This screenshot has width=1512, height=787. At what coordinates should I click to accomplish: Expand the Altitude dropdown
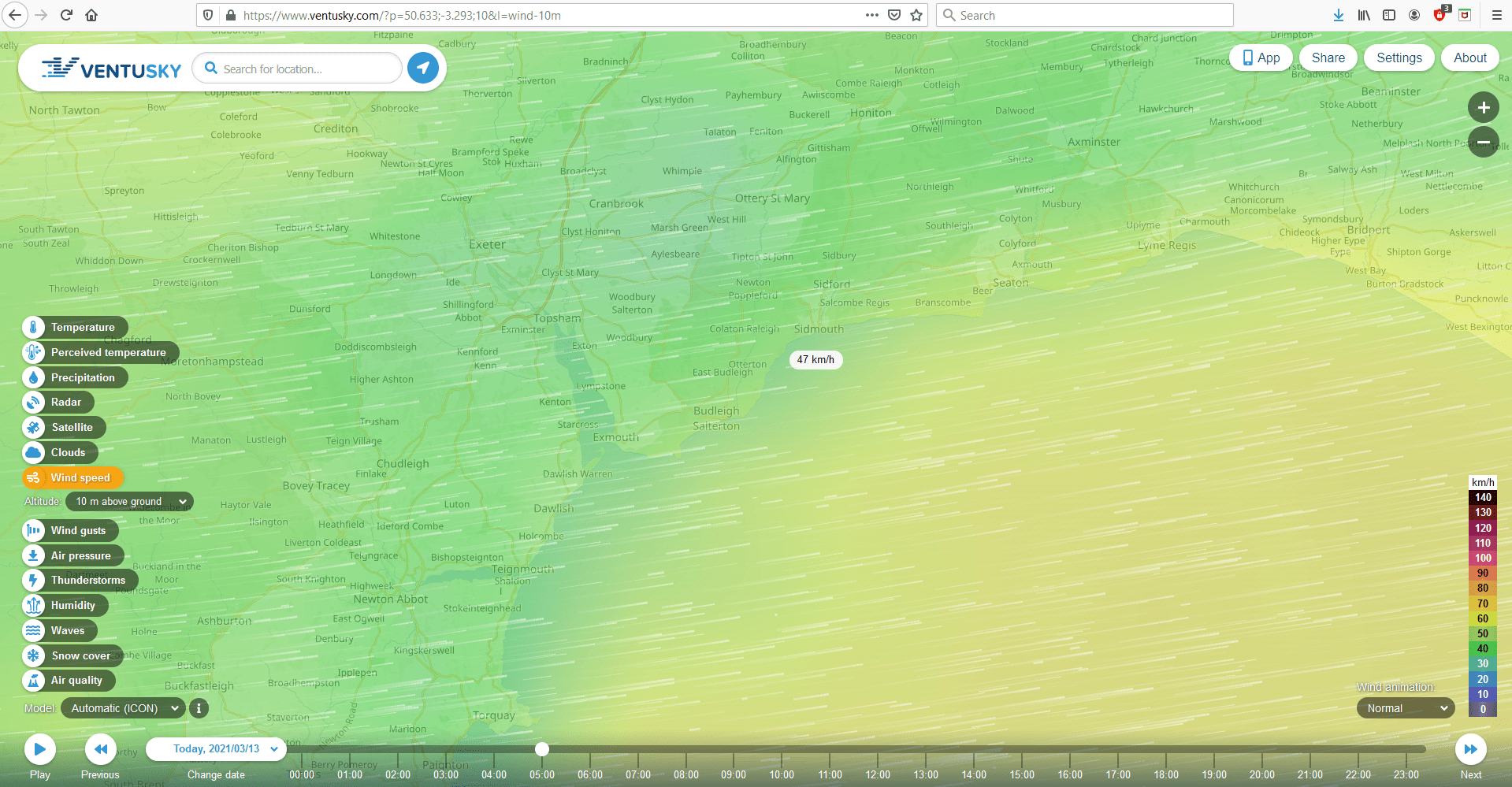pyautogui.click(x=129, y=501)
